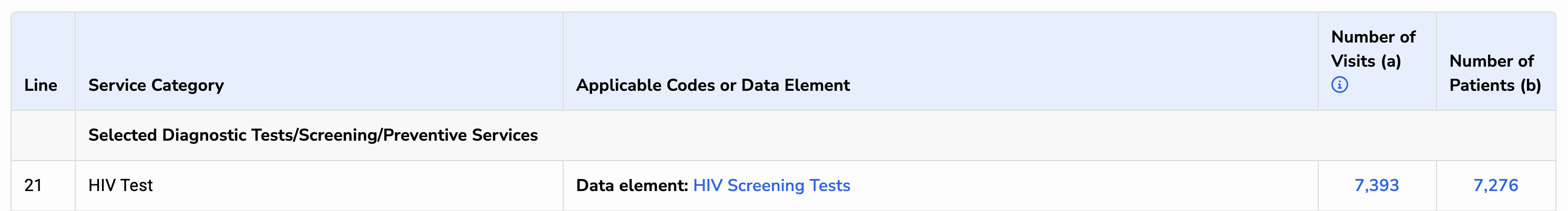Click blank space right of HIV Screening Tests link
Screen dimensions: 1568x211
click(1084, 185)
